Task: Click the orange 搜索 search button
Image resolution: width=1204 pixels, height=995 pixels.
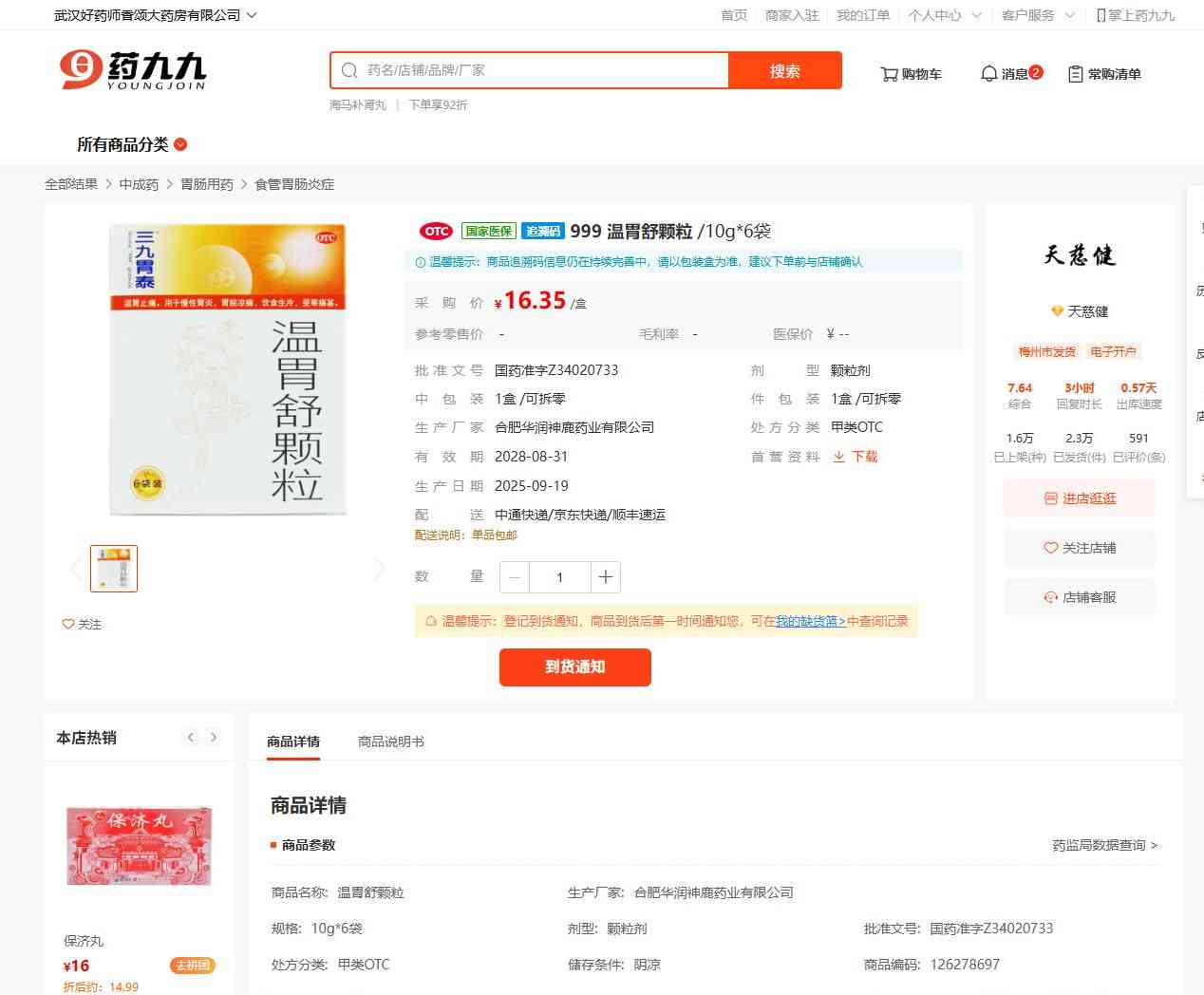Action: [x=784, y=71]
